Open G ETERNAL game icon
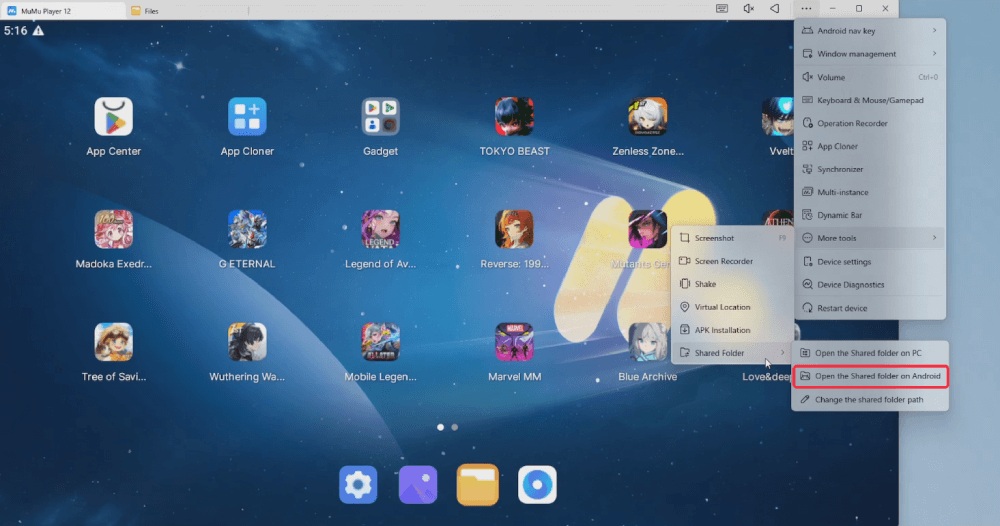Viewport: 1000px width, 526px height. [247, 230]
